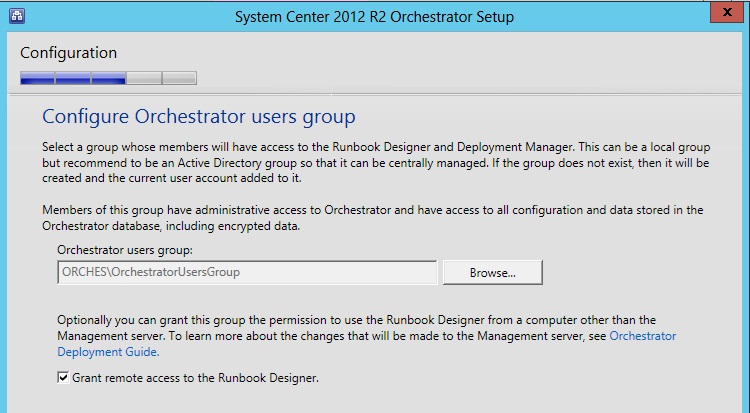Click the 'Orchestrator users group:' field label

tap(124, 249)
